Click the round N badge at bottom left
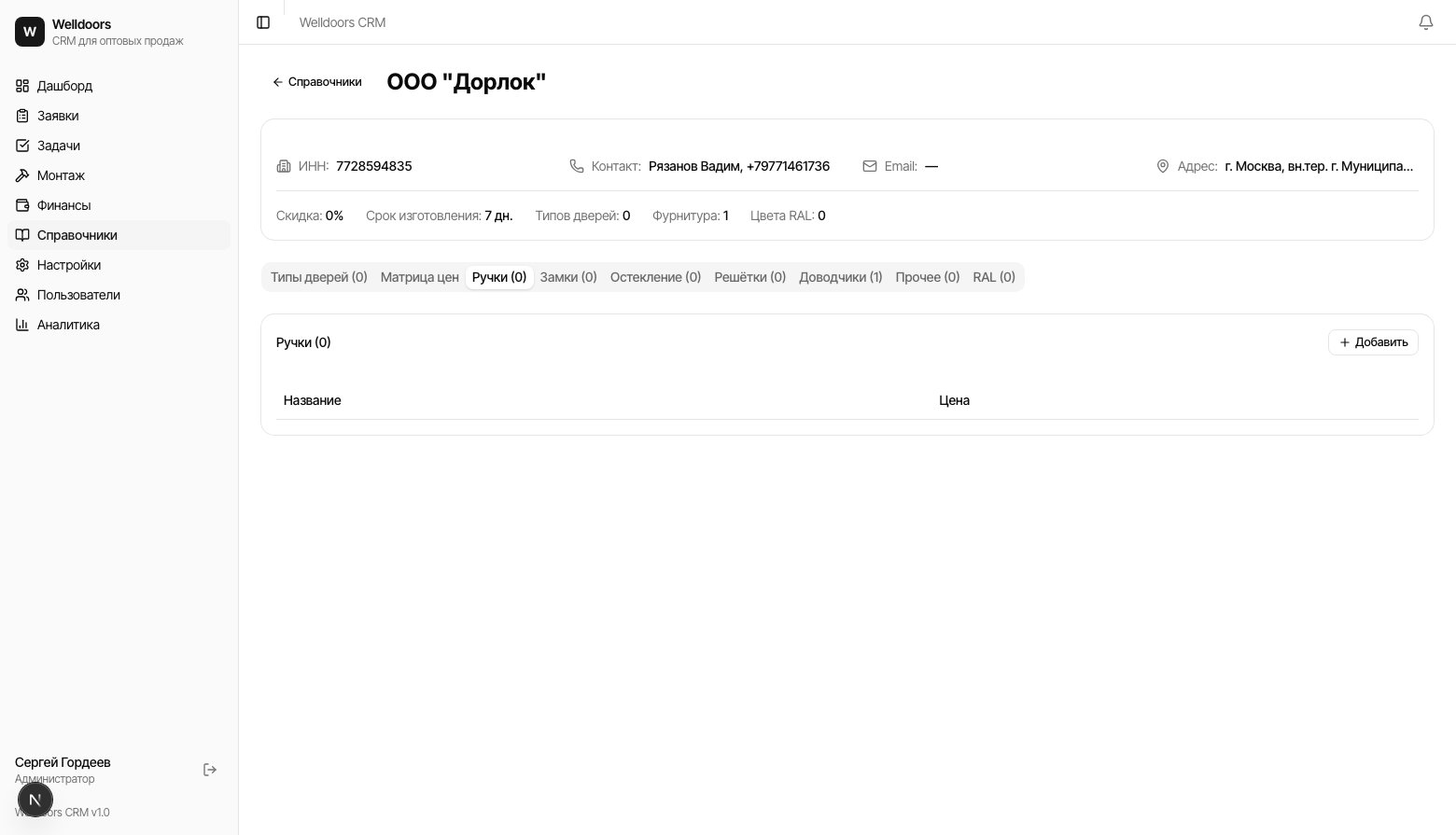The height and width of the screenshot is (835, 1456). pyautogui.click(x=35, y=800)
